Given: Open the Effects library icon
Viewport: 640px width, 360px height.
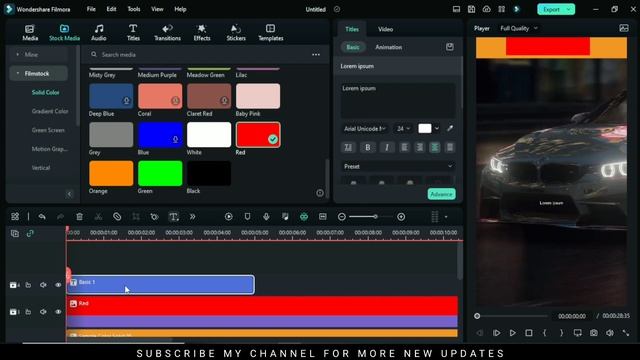Looking at the screenshot, I should point(202,32).
